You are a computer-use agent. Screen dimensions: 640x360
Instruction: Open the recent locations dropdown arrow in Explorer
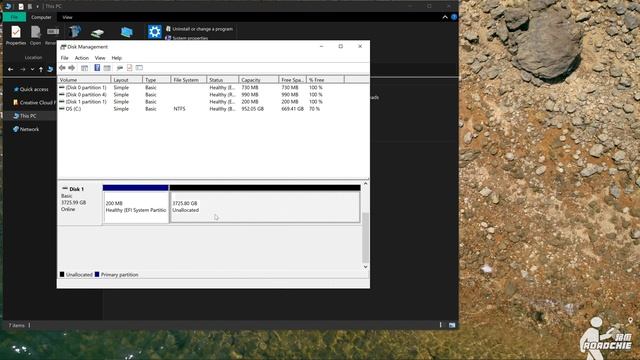tap(32, 69)
